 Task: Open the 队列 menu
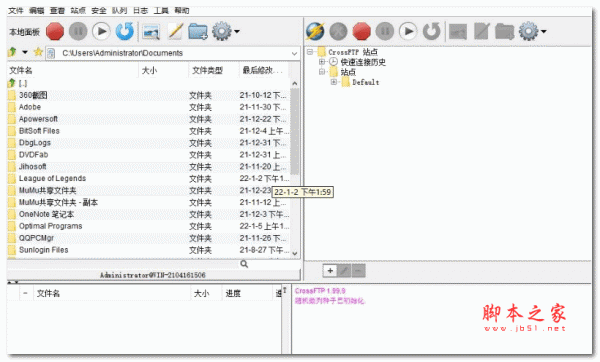tap(119, 10)
